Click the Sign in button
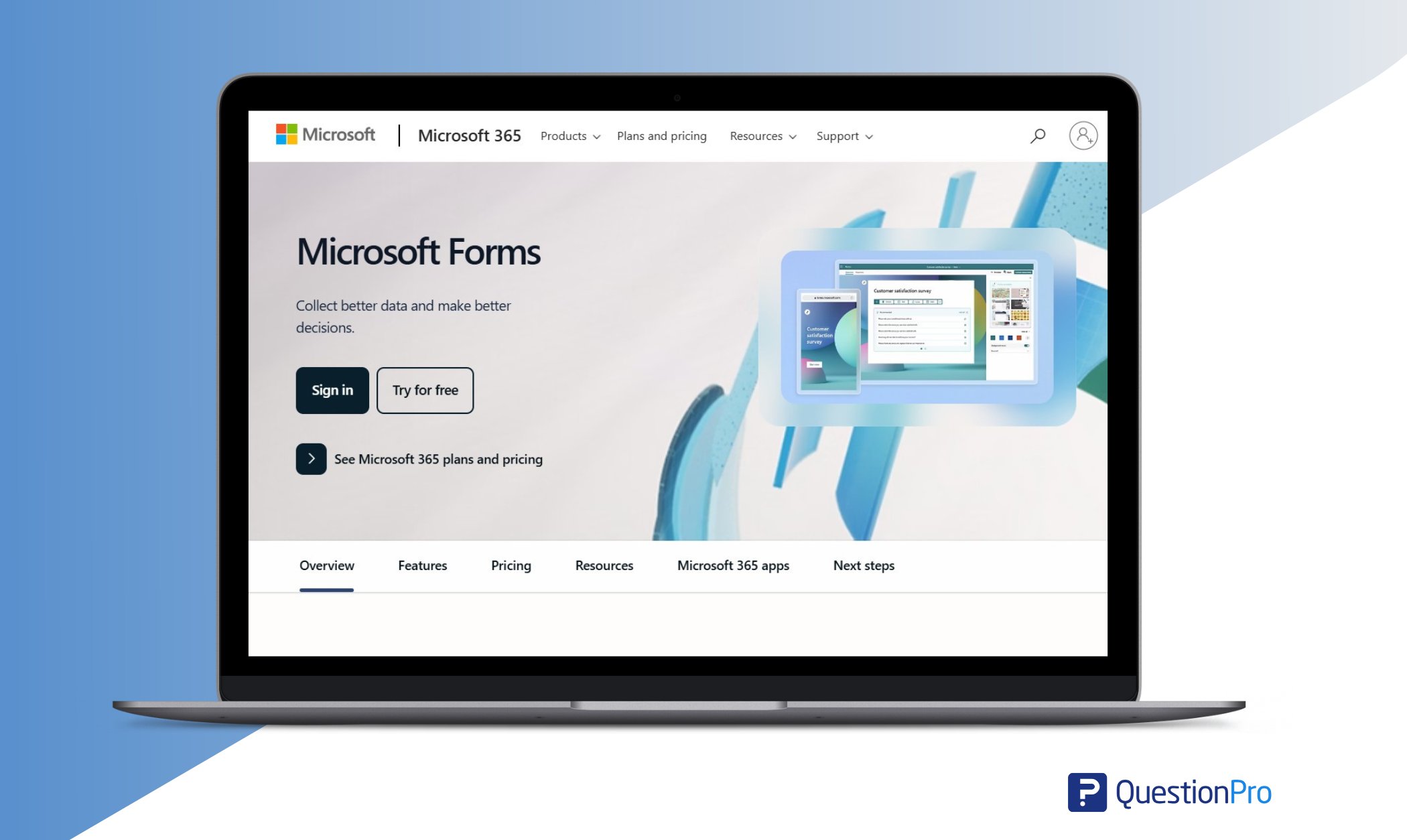 point(332,389)
